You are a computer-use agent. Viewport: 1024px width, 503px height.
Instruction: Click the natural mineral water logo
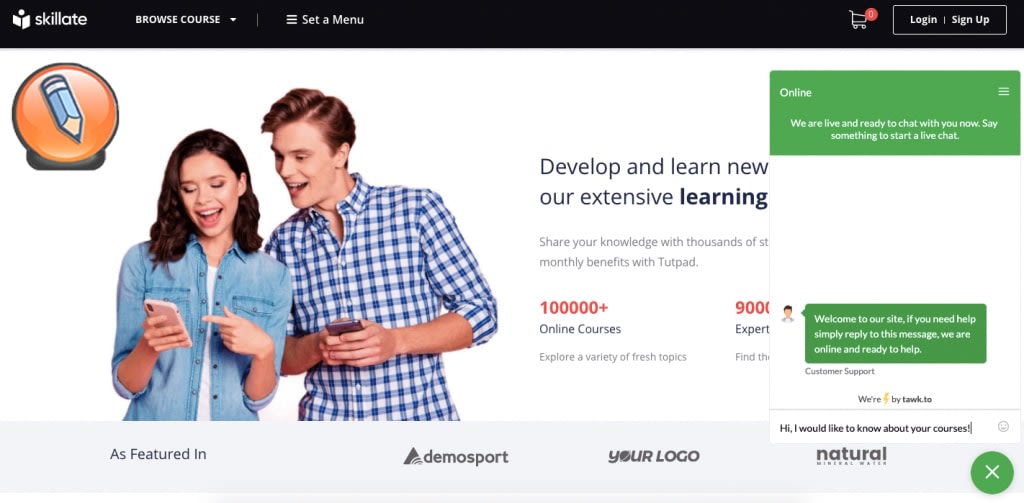pyautogui.click(x=852, y=455)
